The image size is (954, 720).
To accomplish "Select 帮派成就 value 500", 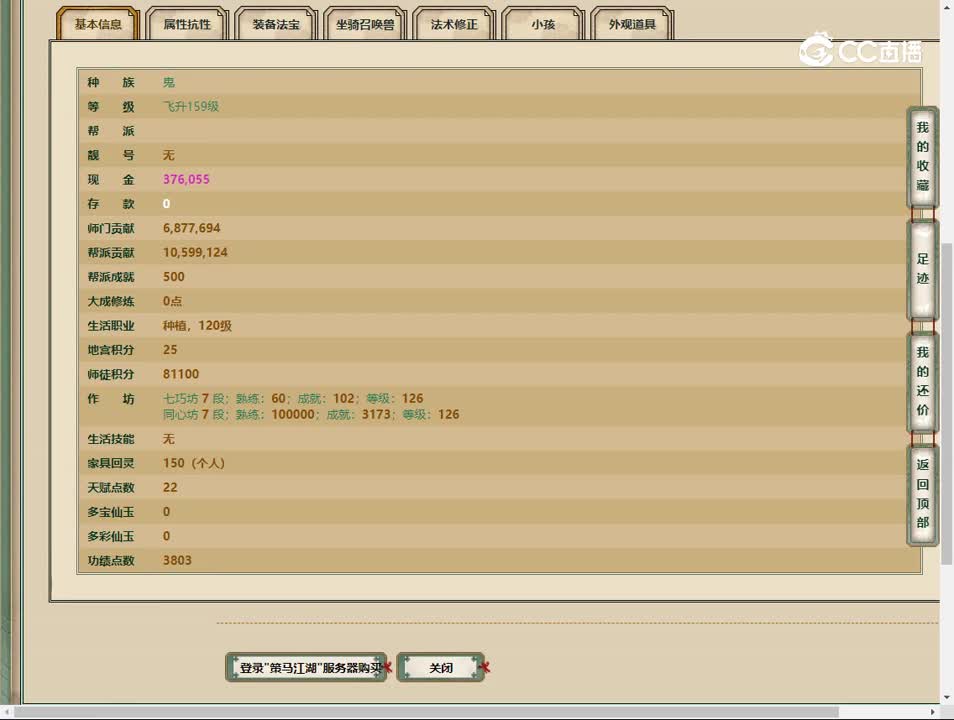I will 173,277.
